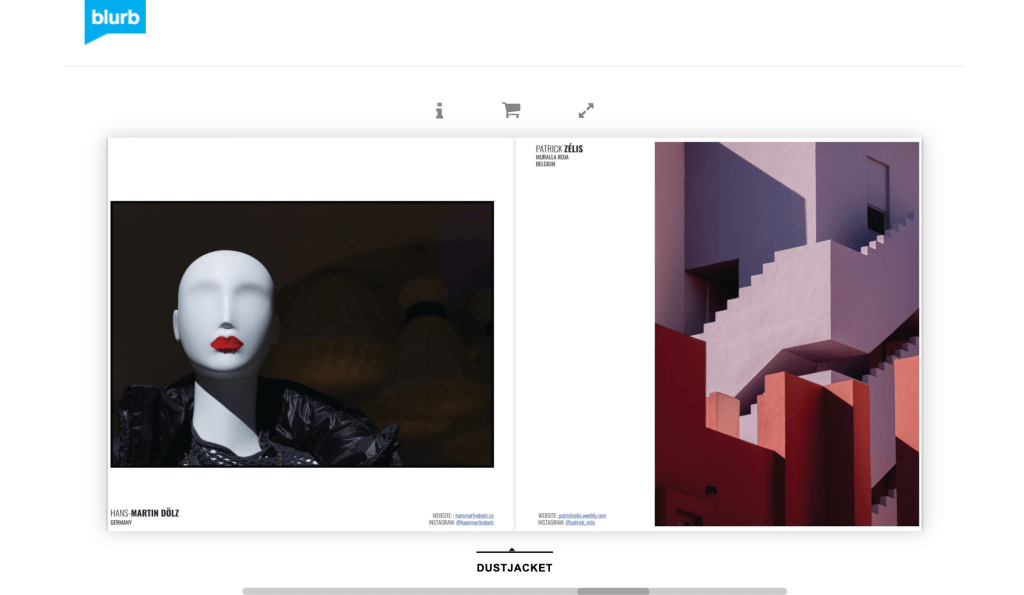
Task: Click the shopping cart icon
Action: point(511,111)
